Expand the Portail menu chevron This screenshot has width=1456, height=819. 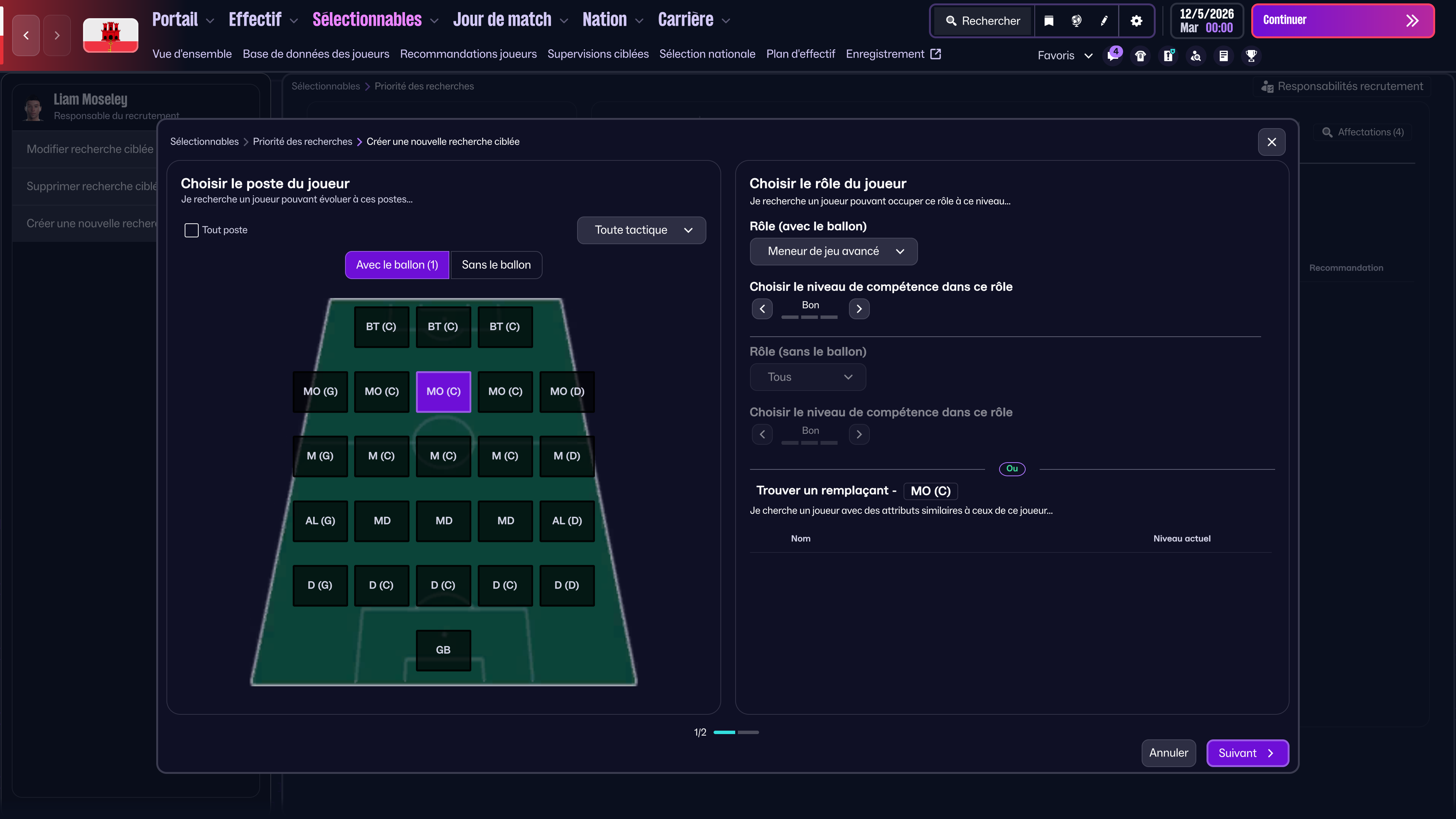coord(210,21)
